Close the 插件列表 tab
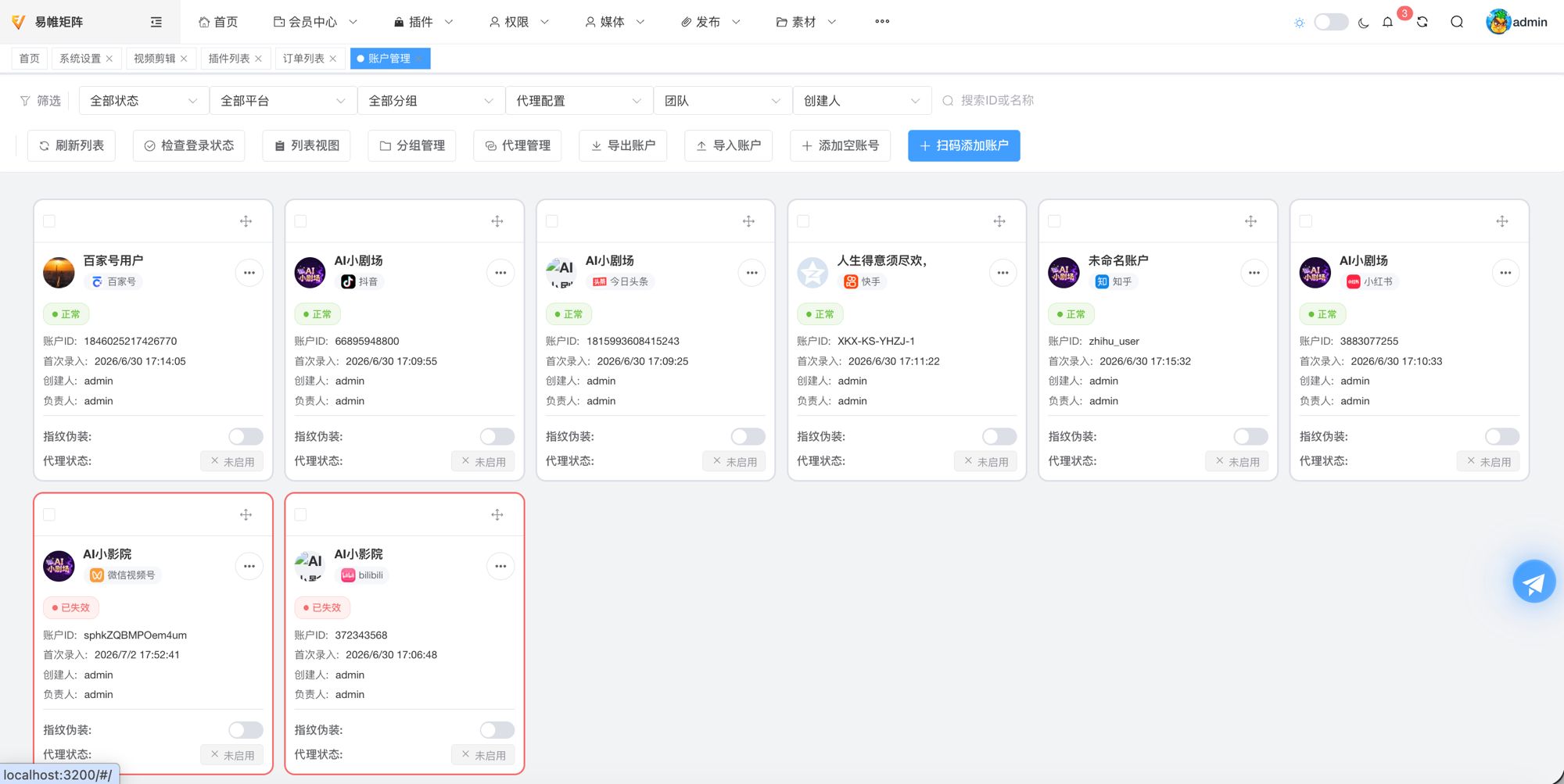Screen dimensions: 1564x784 (x=258, y=59)
